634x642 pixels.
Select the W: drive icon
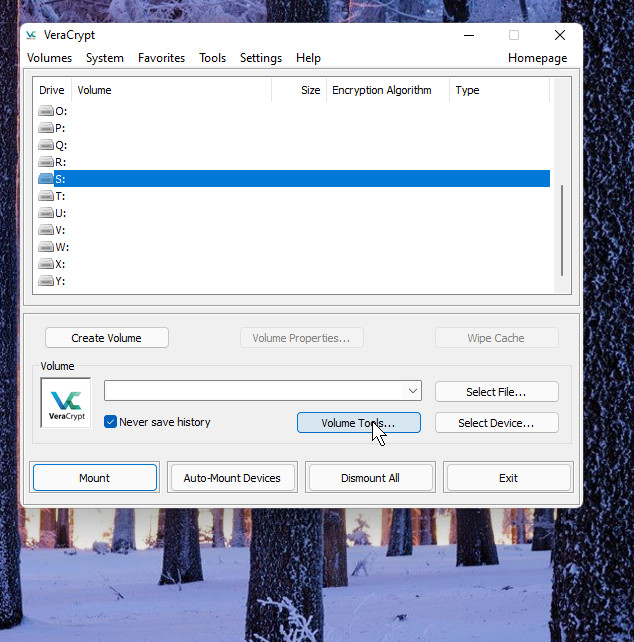tap(46, 247)
